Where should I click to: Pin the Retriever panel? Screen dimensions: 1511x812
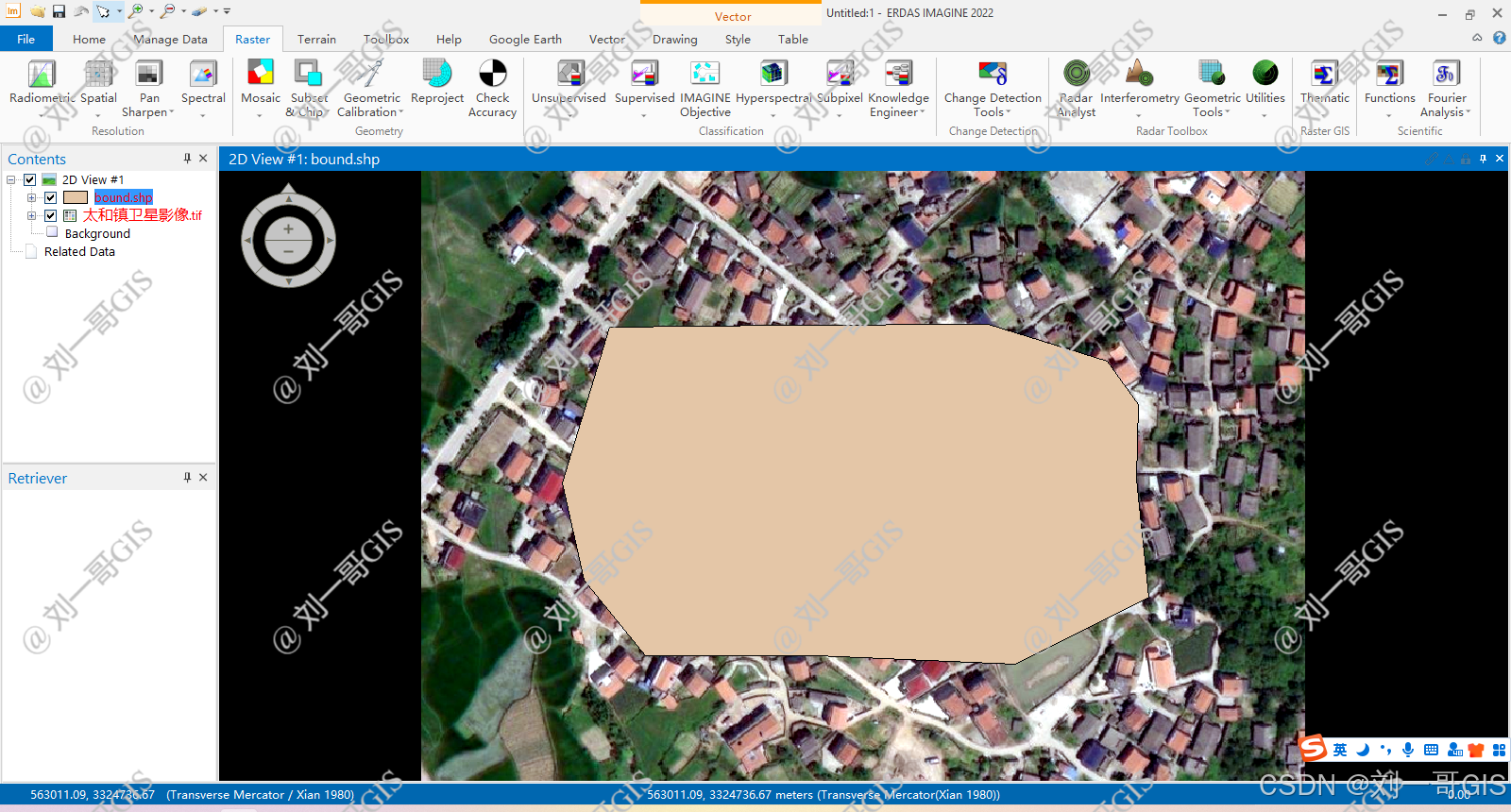[187, 478]
